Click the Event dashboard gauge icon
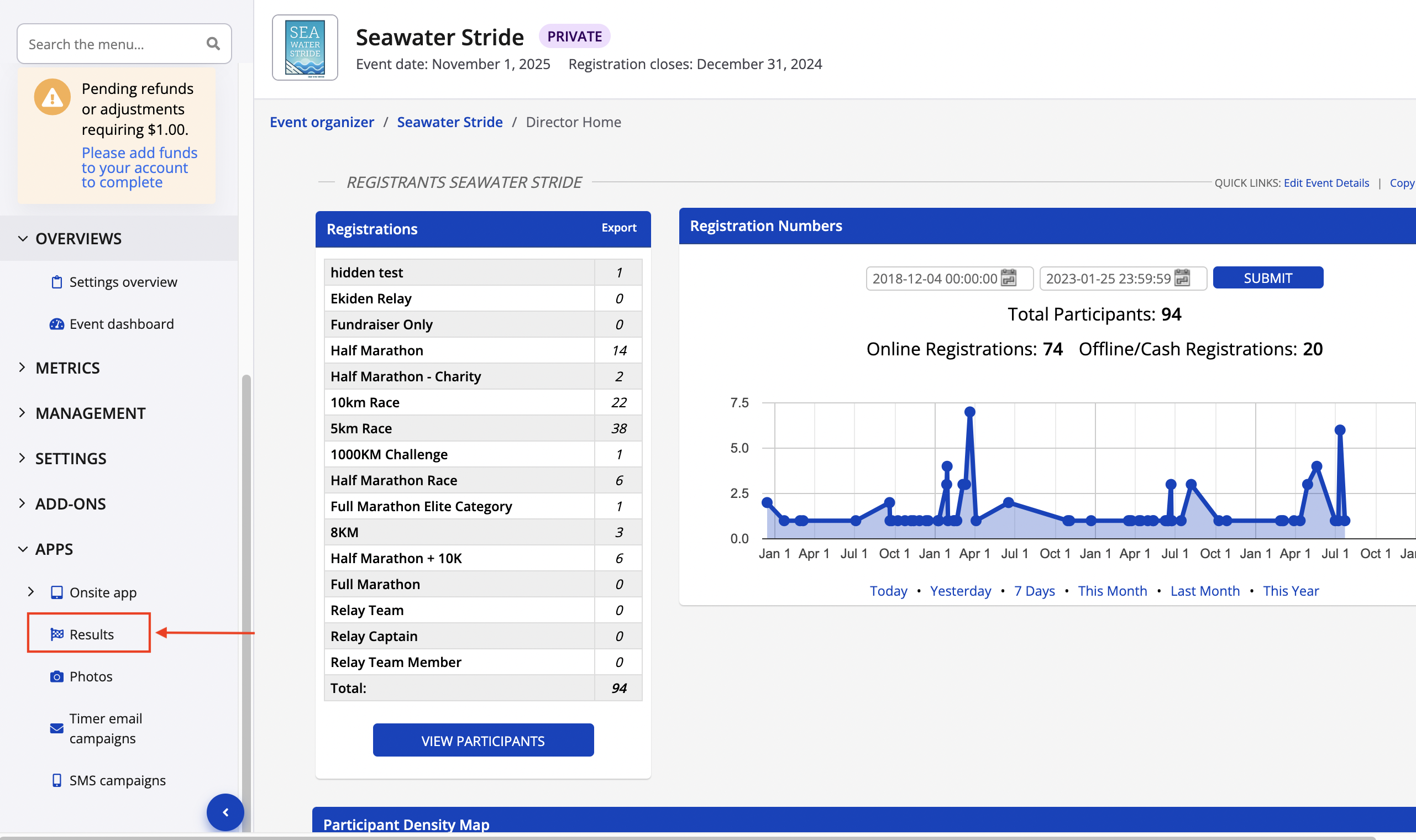The height and width of the screenshot is (840, 1416). point(56,324)
